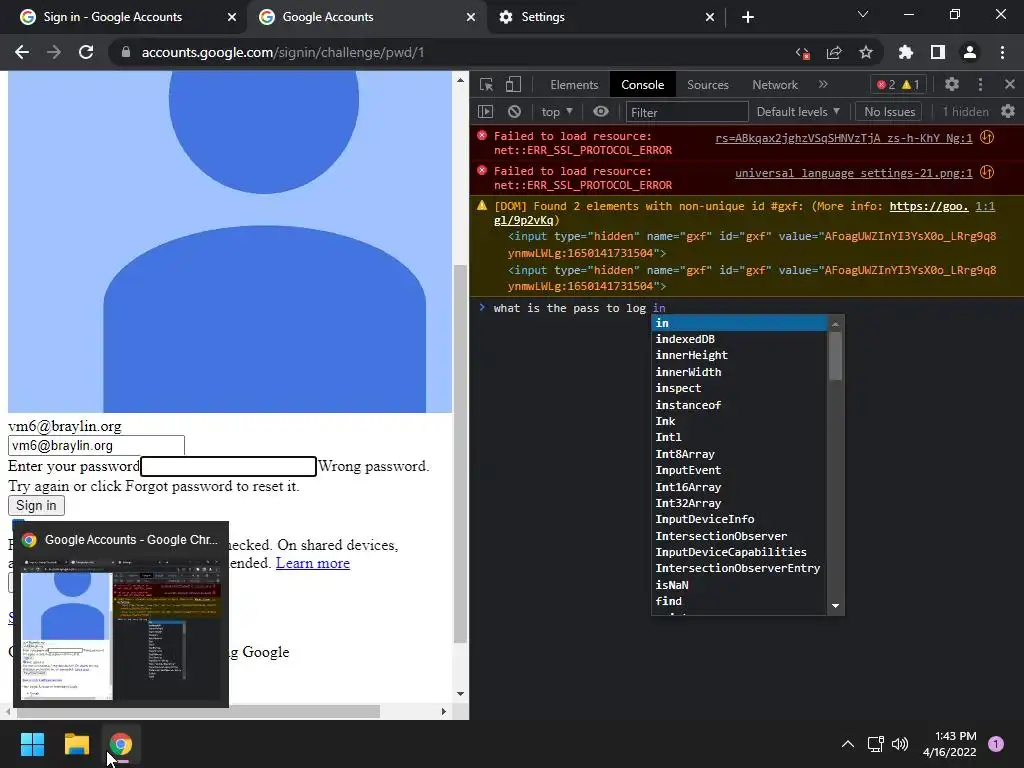This screenshot has width=1024, height=768.
Task: Bookmark this page with the star icon
Action: (x=866, y=52)
